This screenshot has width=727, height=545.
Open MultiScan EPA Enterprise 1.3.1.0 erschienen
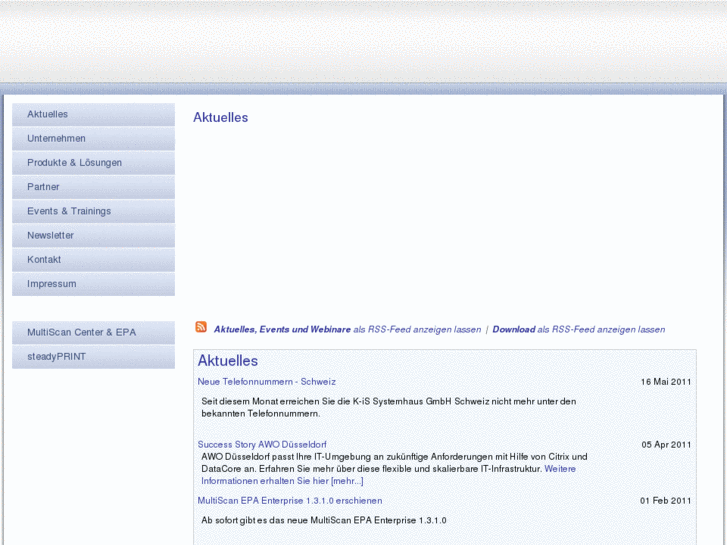click(x=290, y=501)
